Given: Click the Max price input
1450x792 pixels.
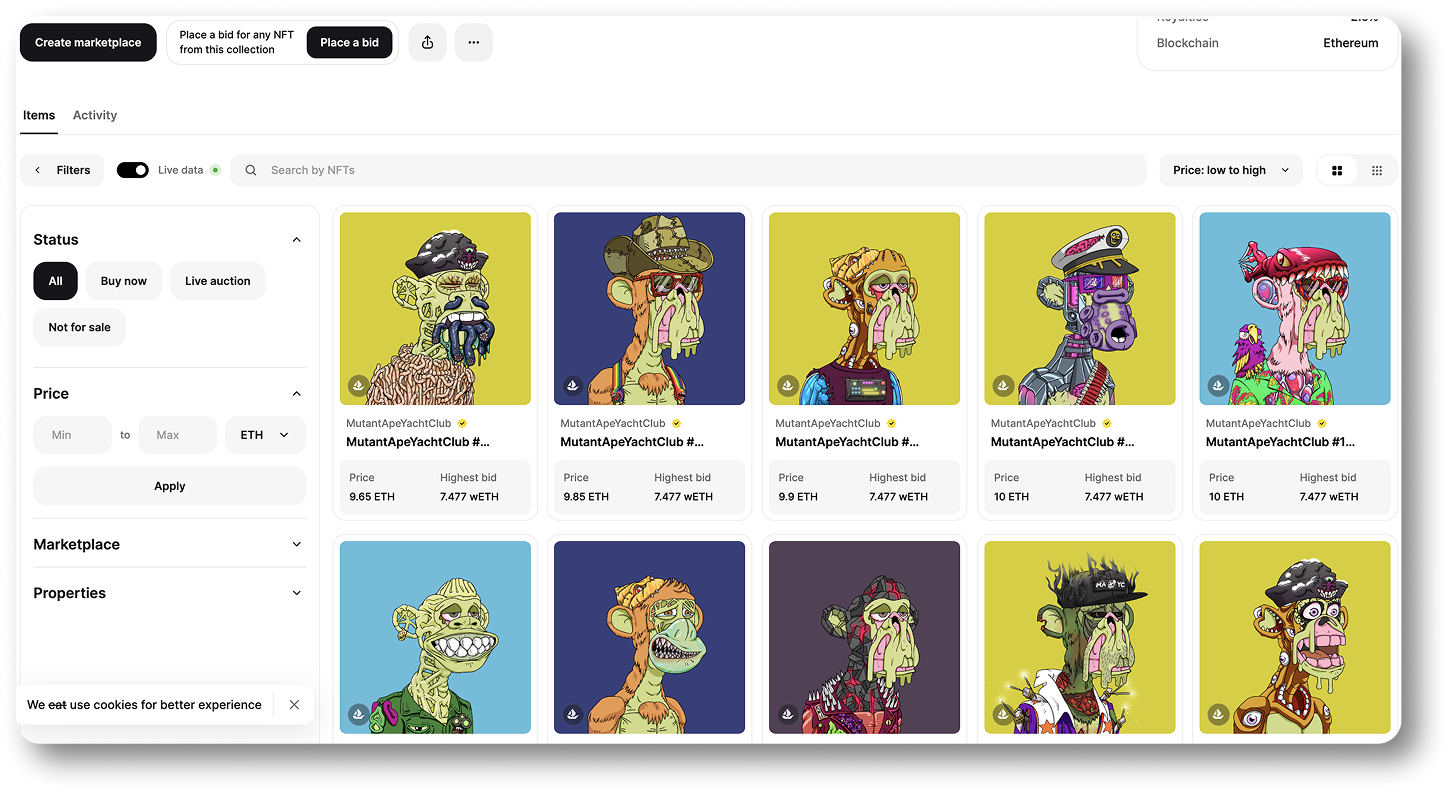Looking at the screenshot, I should pos(178,435).
